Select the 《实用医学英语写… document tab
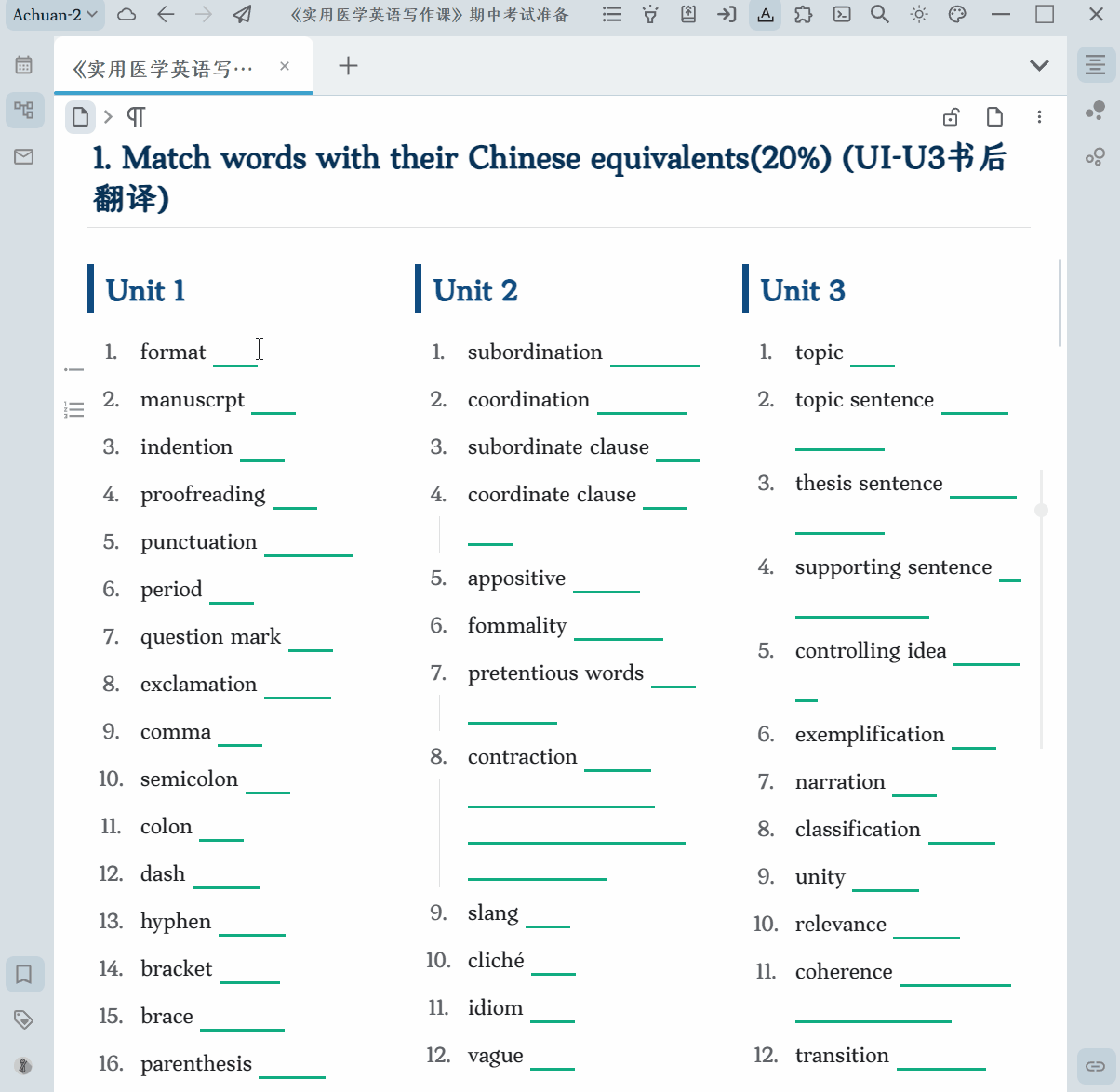The height and width of the screenshot is (1092, 1120). pos(183,68)
